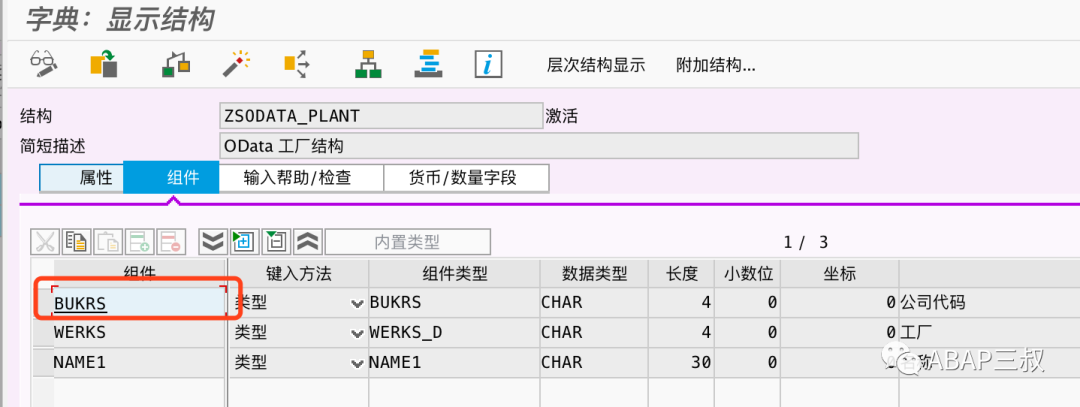Image resolution: width=1080 pixels, height=407 pixels.
Task: Select the 组件 tab
Action: (171, 178)
